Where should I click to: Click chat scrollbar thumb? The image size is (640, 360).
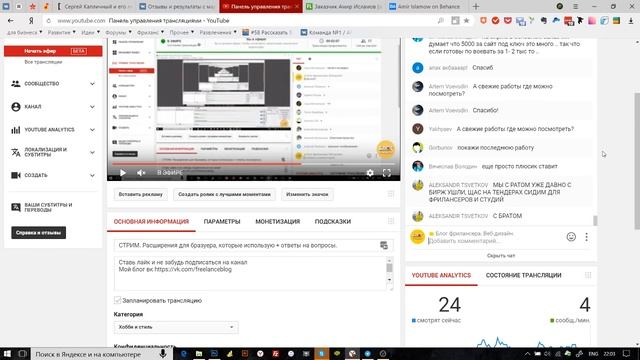[595, 220]
